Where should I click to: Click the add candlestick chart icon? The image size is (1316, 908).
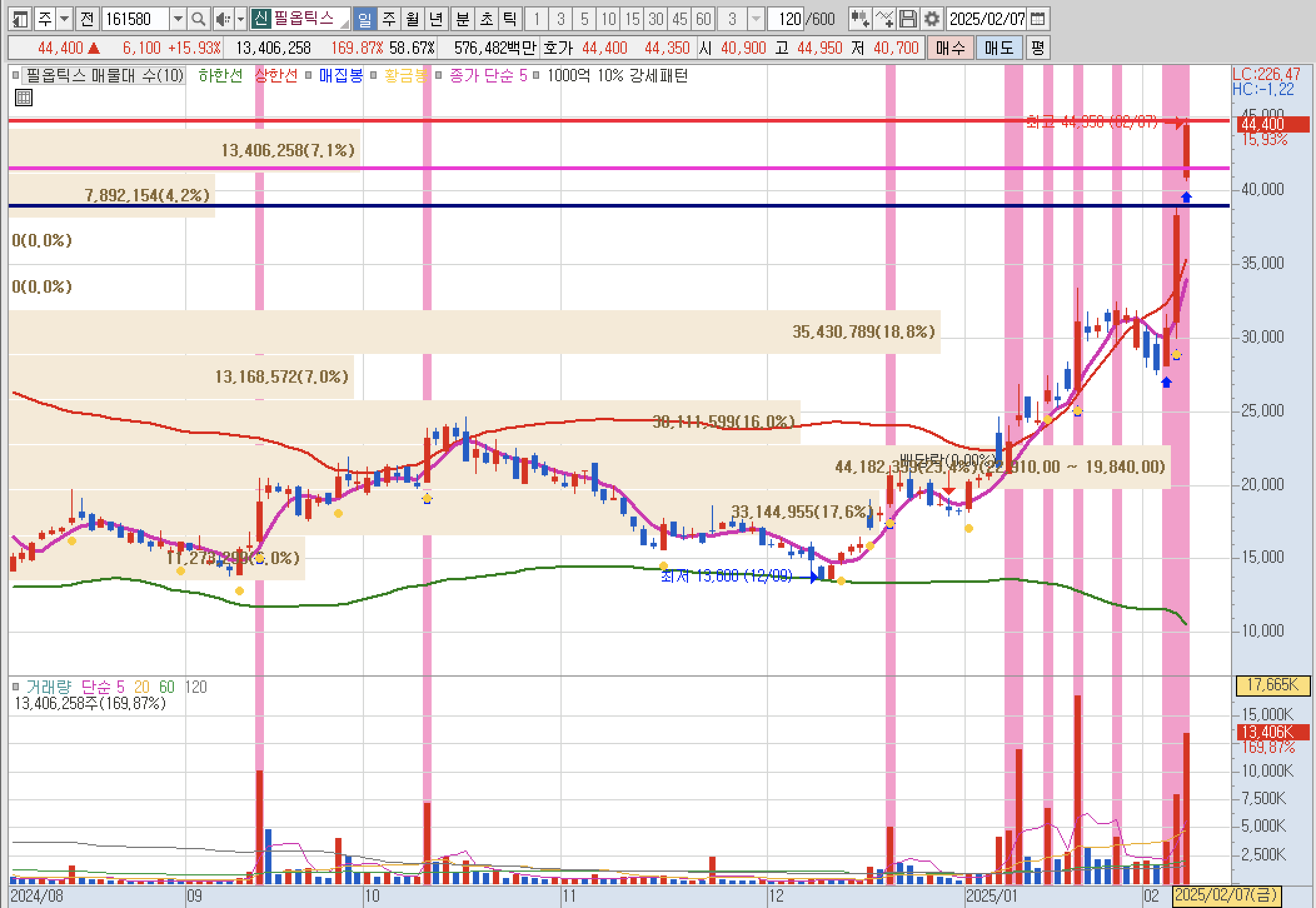pos(860,19)
